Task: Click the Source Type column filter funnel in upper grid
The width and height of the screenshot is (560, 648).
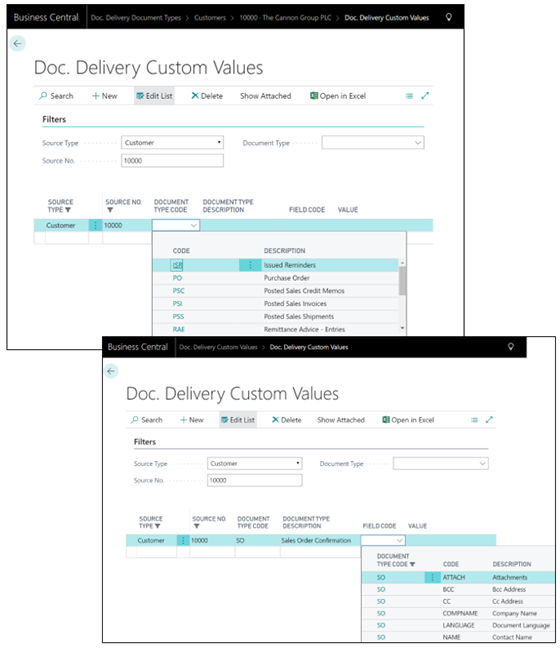Action: click(x=68, y=210)
